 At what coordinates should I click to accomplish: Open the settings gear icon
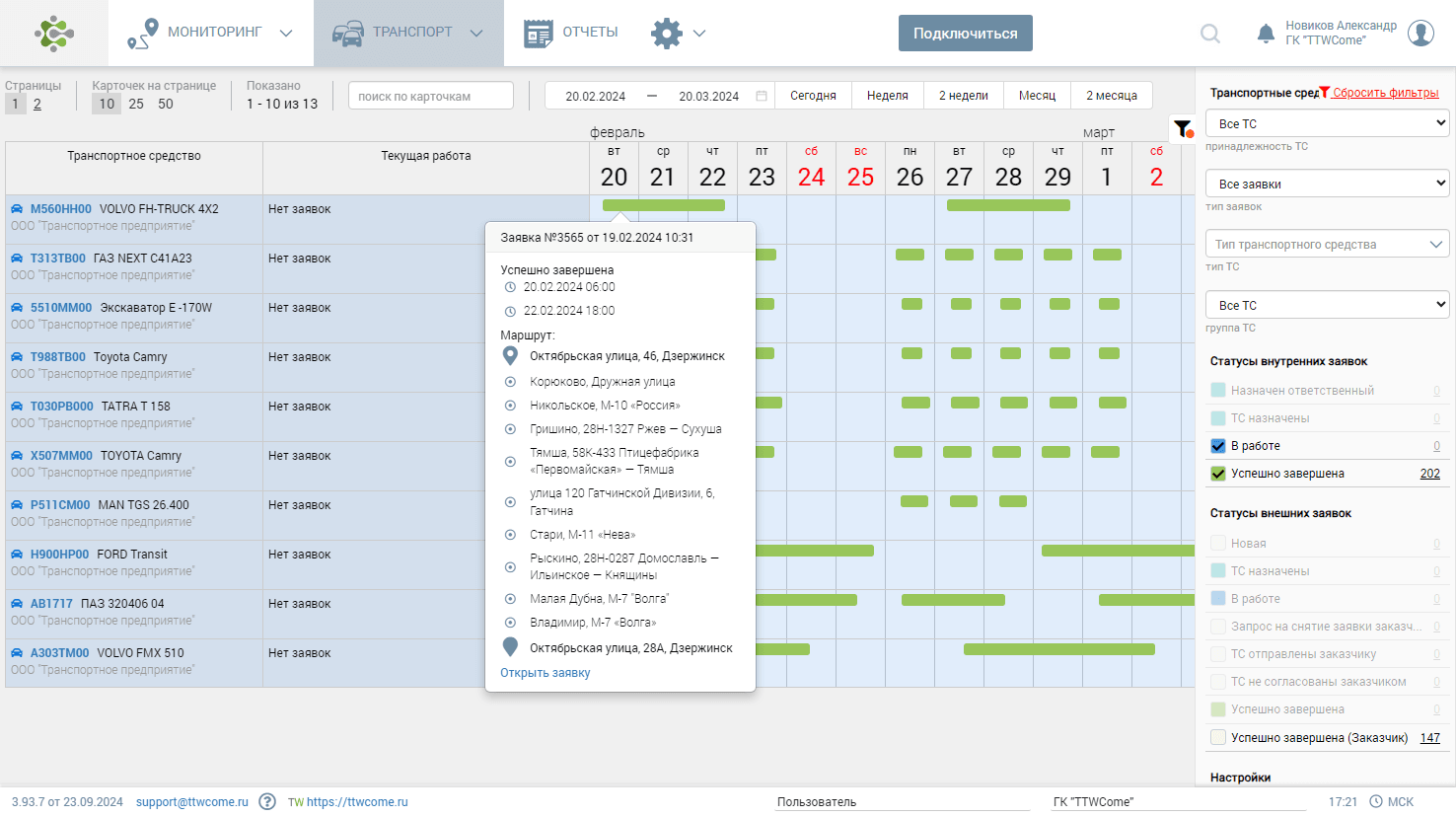point(667,34)
